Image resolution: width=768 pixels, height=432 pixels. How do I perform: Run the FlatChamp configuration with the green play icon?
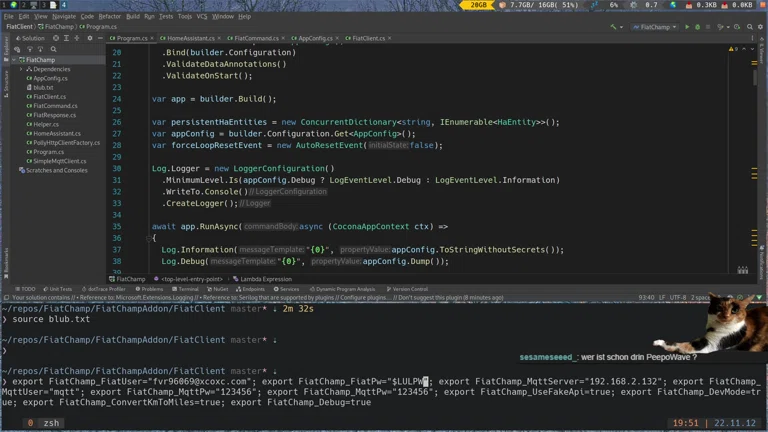tap(687, 27)
